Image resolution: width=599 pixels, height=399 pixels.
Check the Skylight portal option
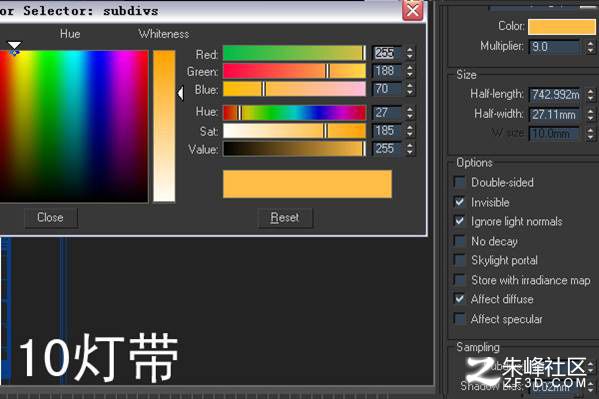(x=460, y=260)
